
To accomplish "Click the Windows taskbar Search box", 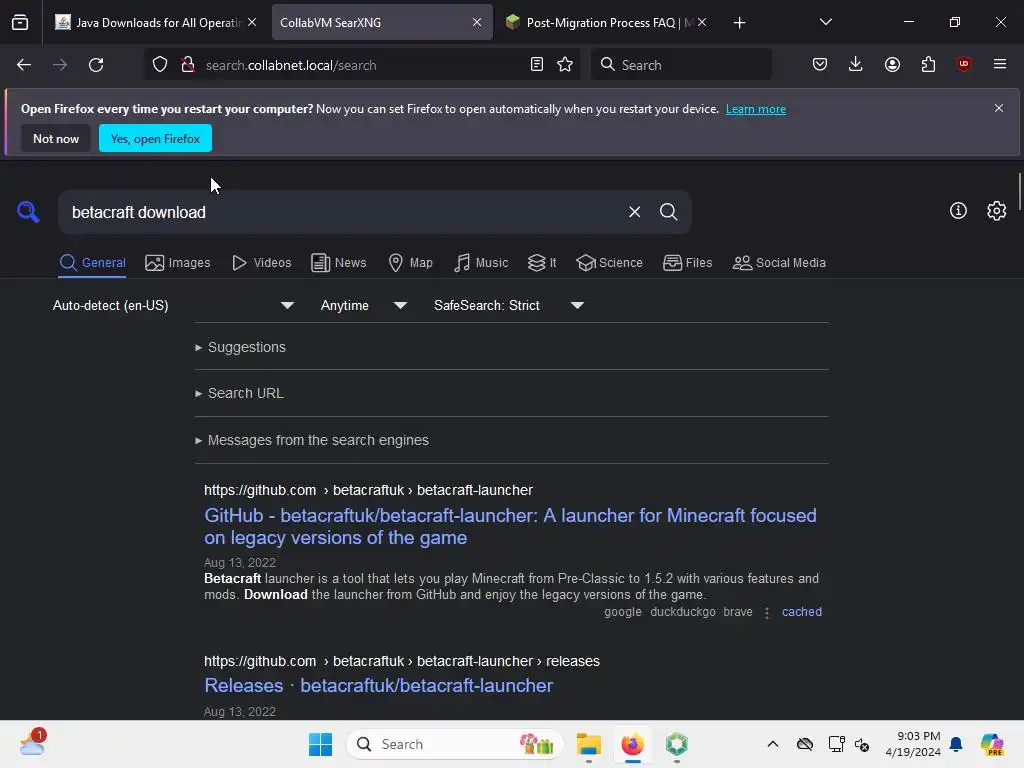I will 455,744.
